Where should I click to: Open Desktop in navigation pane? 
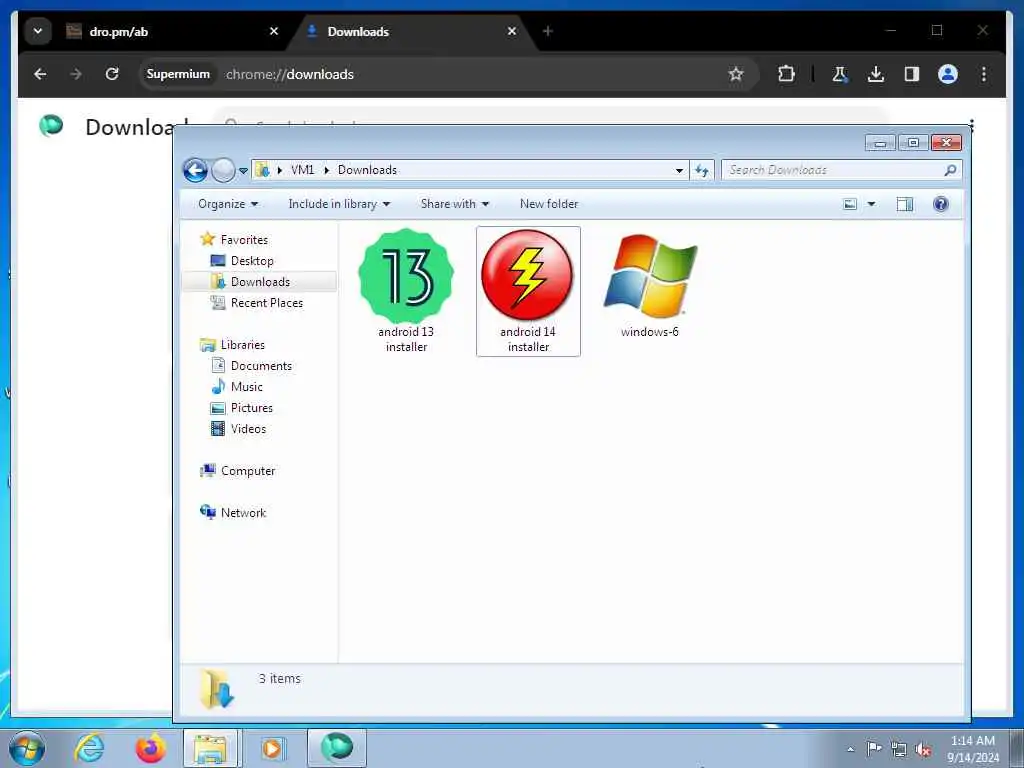coord(251,261)
